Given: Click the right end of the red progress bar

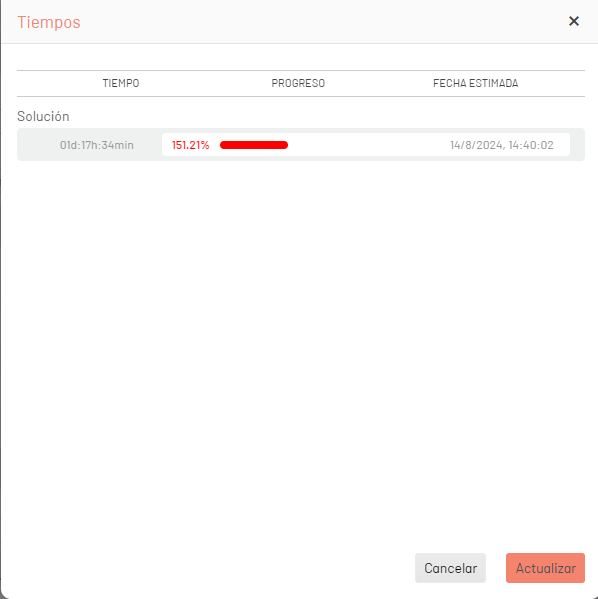Looking at the screenshot, I should click(x=285, y=145).
